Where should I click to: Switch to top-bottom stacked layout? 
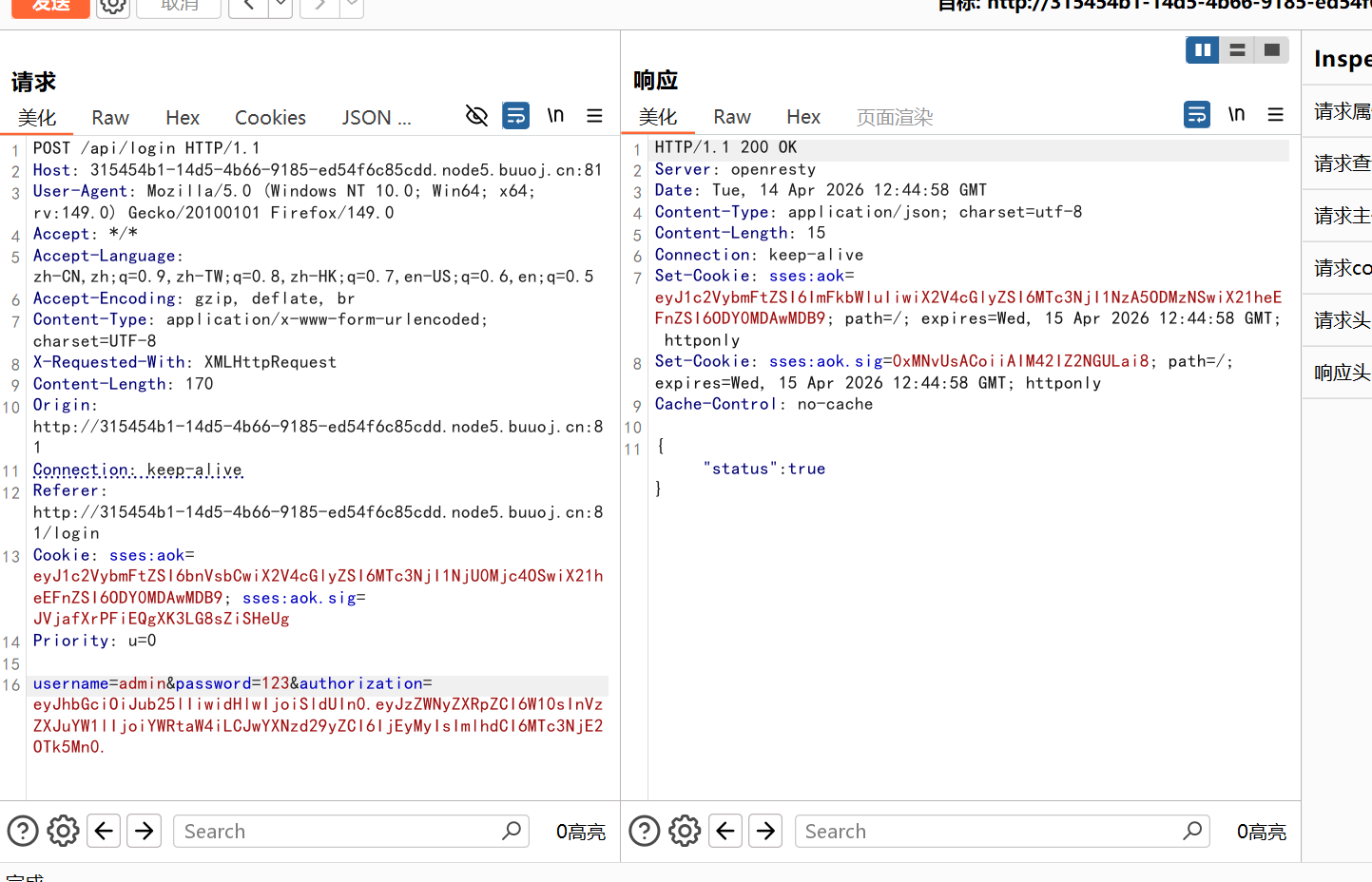click(1237, 50)
